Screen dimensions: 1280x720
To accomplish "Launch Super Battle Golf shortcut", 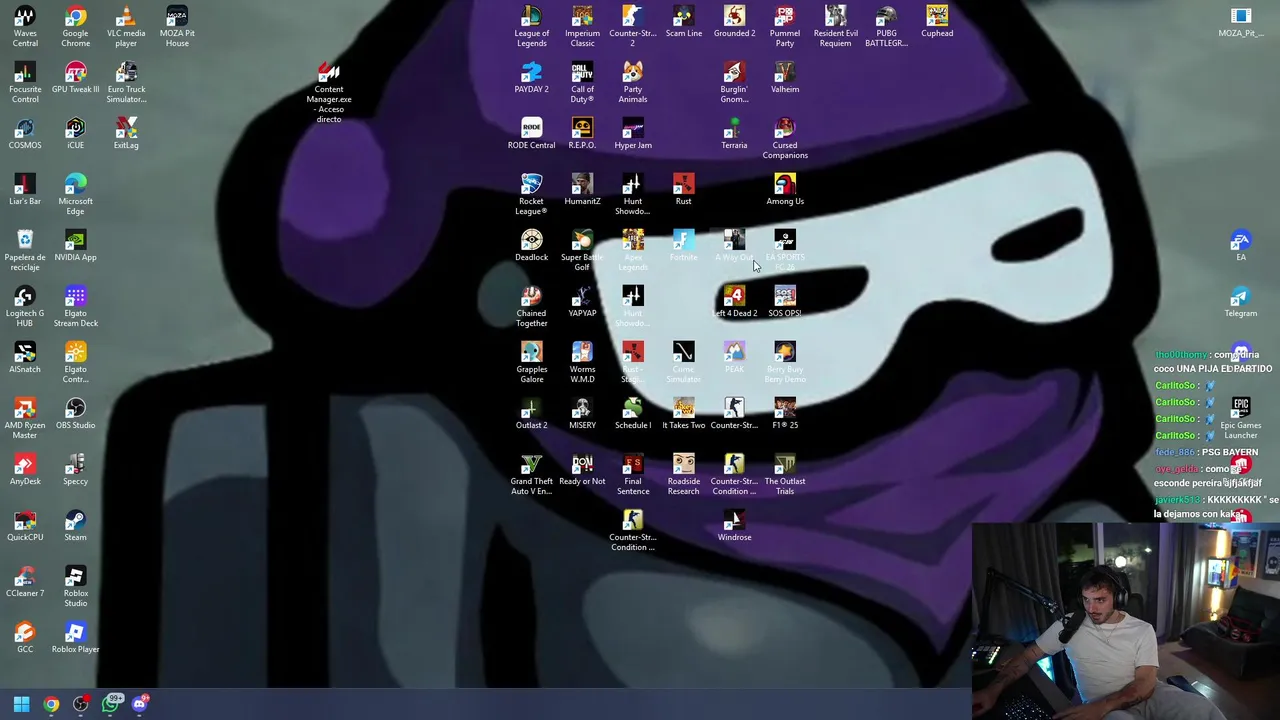I will click(582, 250).
